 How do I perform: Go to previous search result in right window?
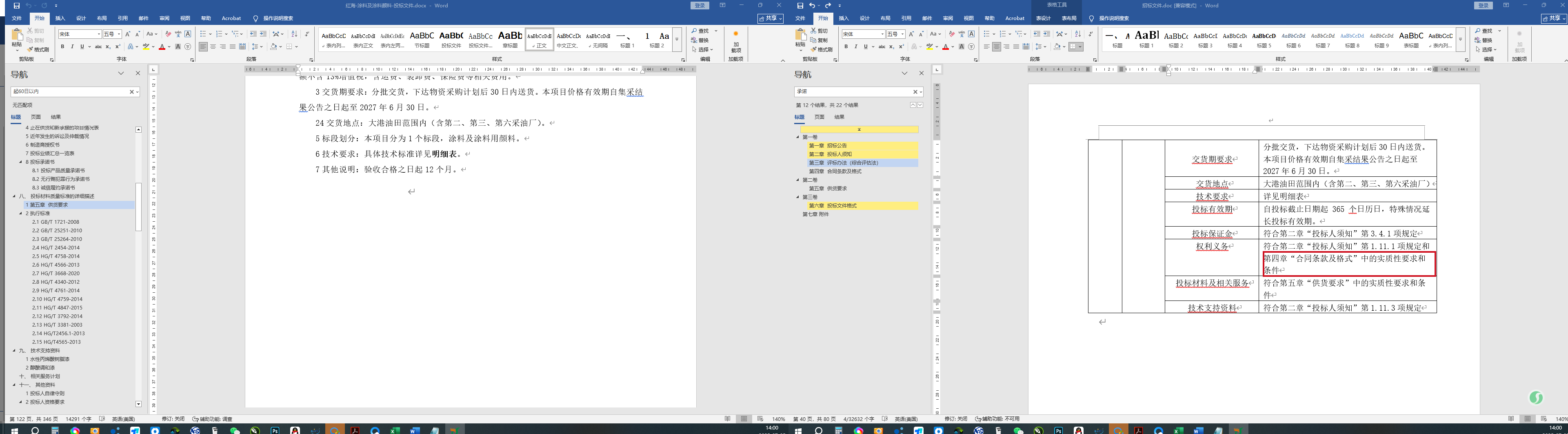(x=913, y=105)
